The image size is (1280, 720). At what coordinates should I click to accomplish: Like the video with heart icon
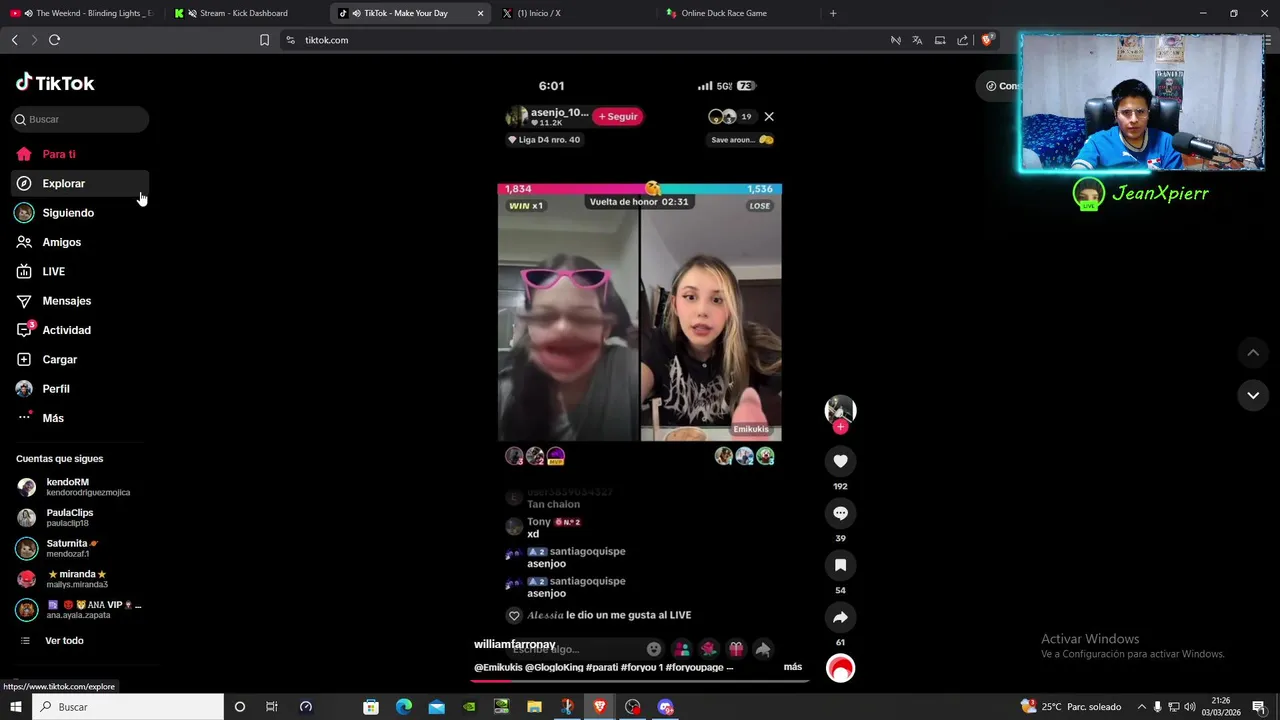pyautogui.click(x=840, y=461)
